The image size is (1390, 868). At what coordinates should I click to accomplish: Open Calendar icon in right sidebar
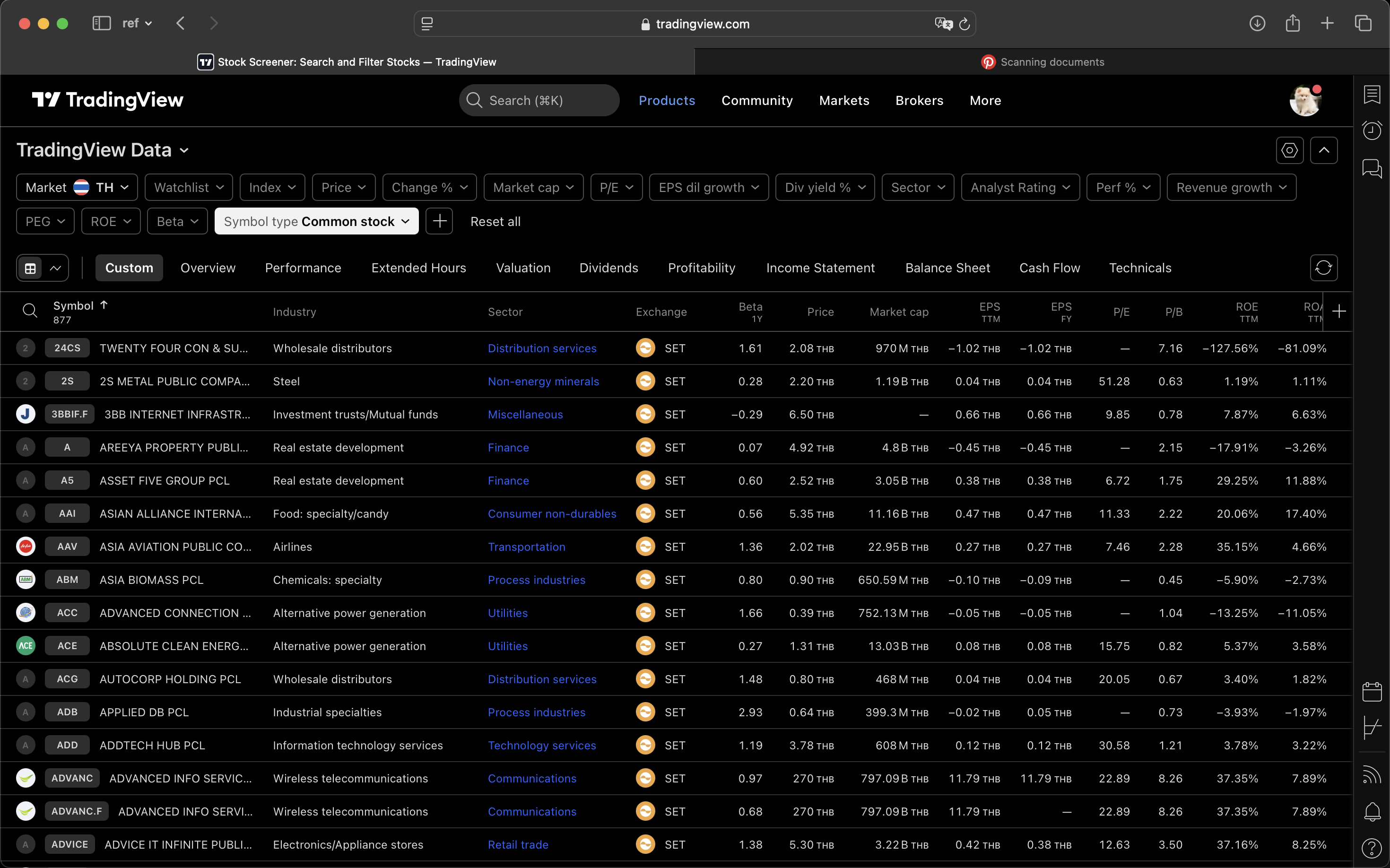[x=1372, y=691]
